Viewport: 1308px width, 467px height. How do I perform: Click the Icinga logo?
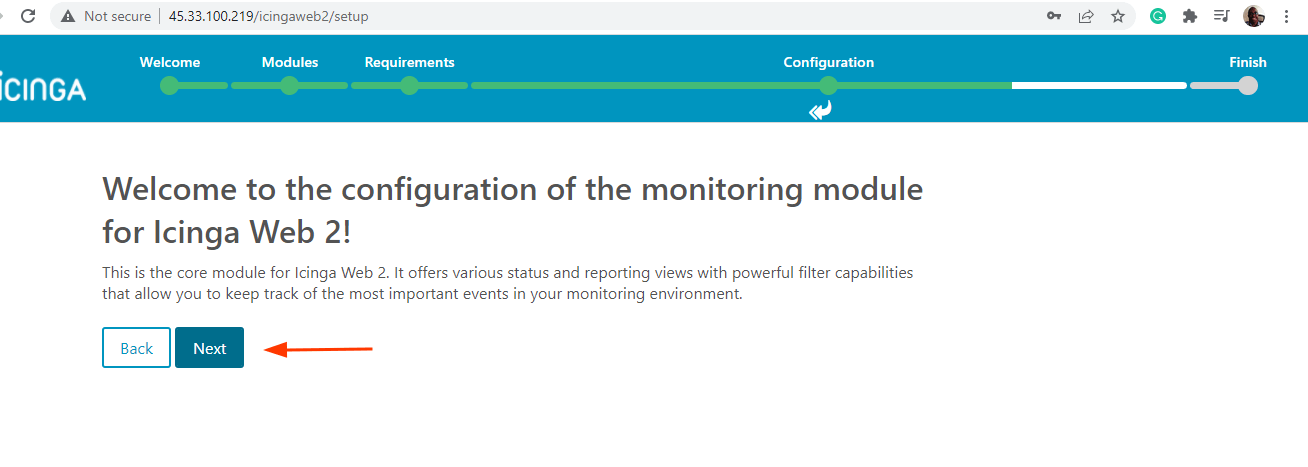pyautogui.click(x=43, y=87)
